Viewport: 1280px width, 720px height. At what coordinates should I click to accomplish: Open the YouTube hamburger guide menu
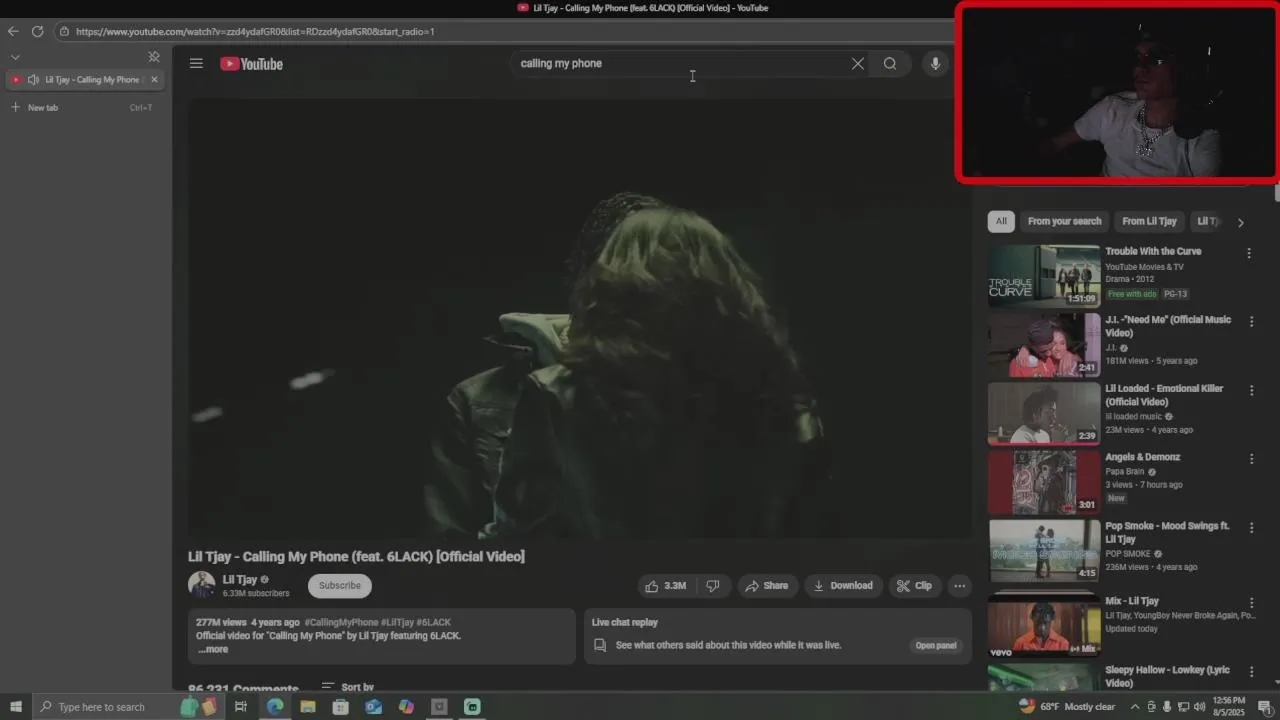[x=196, y=63]
